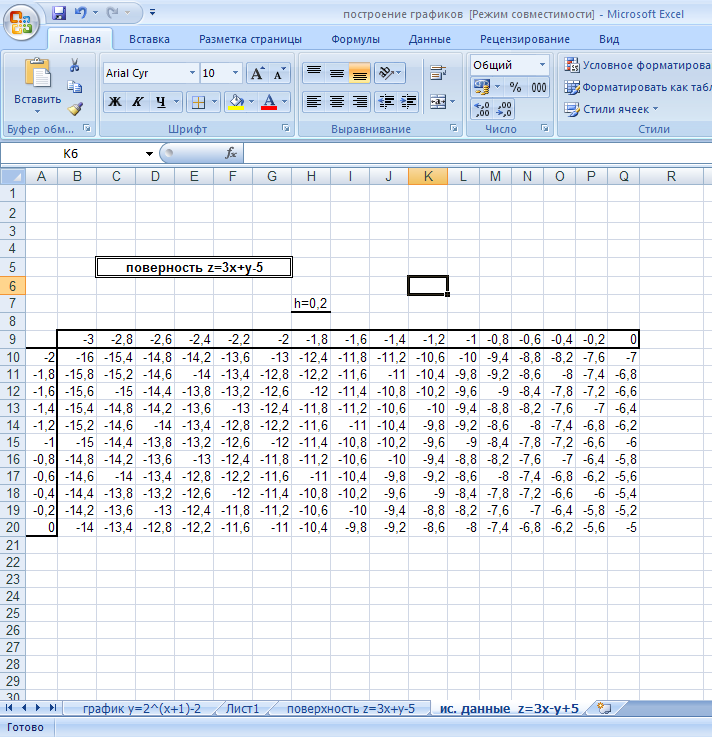Switch to the Рецензирование ribbon tab

pyautogui.click(x=524, y=39)
